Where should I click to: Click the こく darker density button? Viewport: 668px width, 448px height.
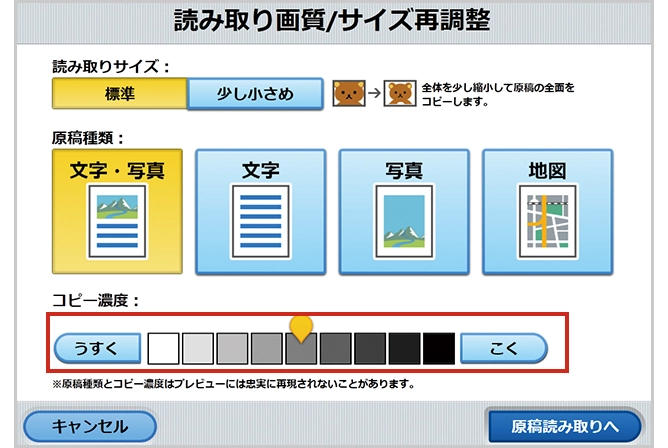tap(504, 348)
